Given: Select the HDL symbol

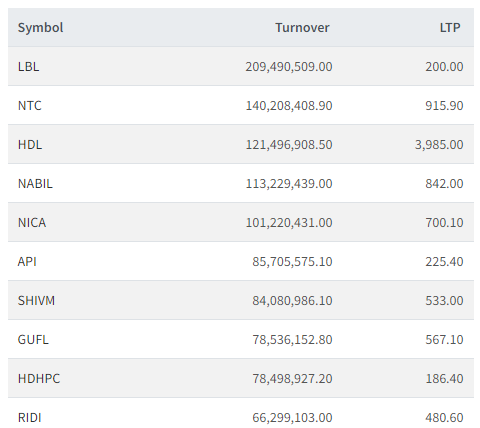Looking at the screenshot, I should coord(30,145).
